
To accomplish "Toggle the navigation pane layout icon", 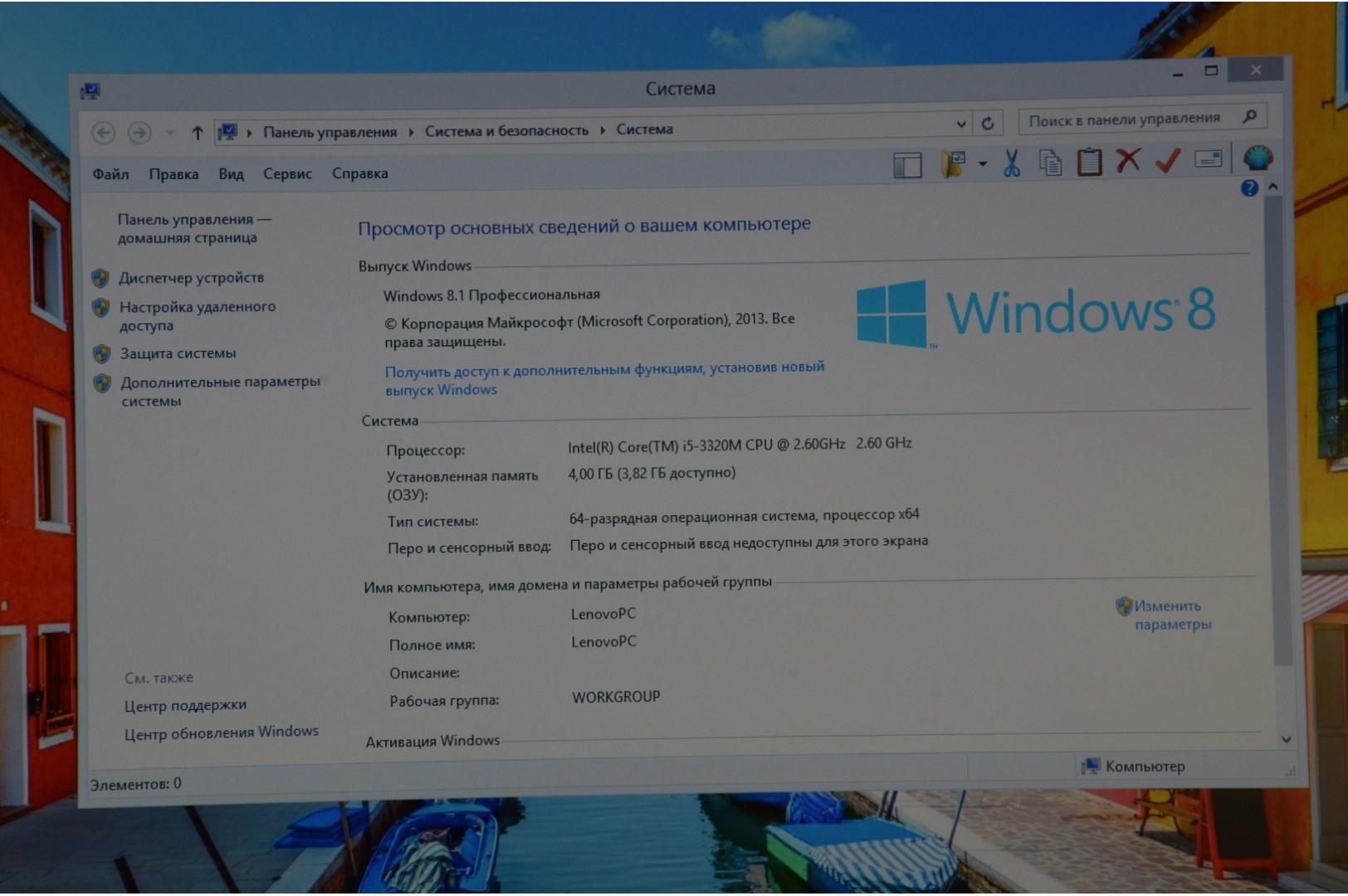I will [x=907, y=165].
